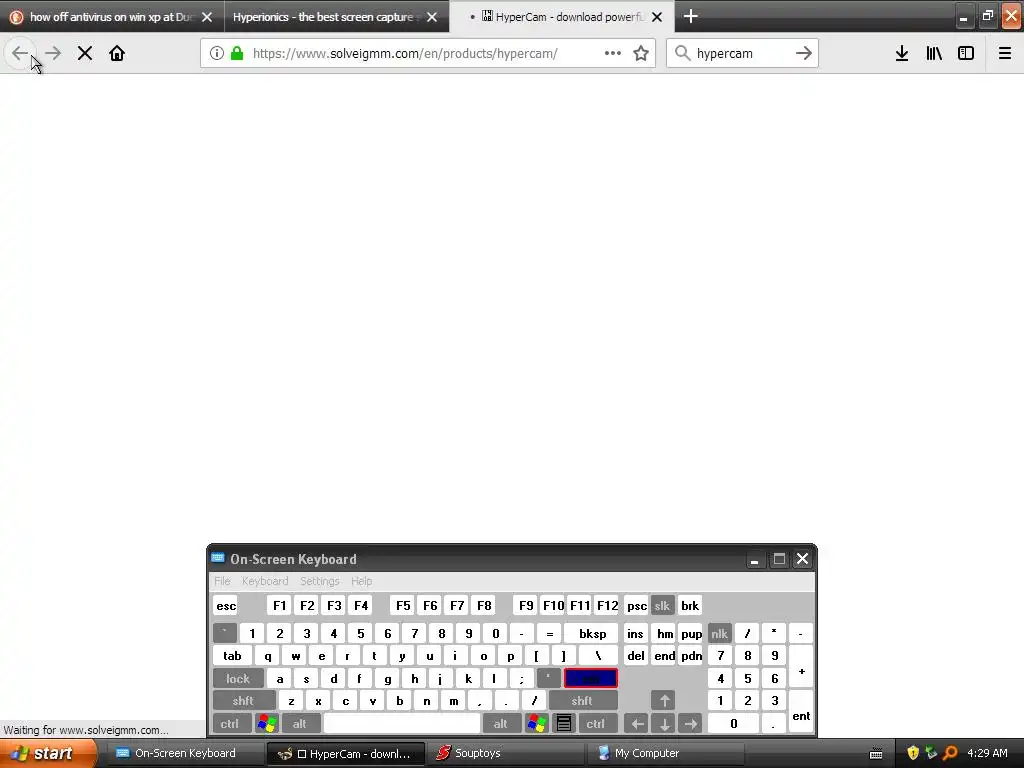1024x768 pixels.
Task: Click the F5 key on the keyboard
Action: [x=403, y=606]
